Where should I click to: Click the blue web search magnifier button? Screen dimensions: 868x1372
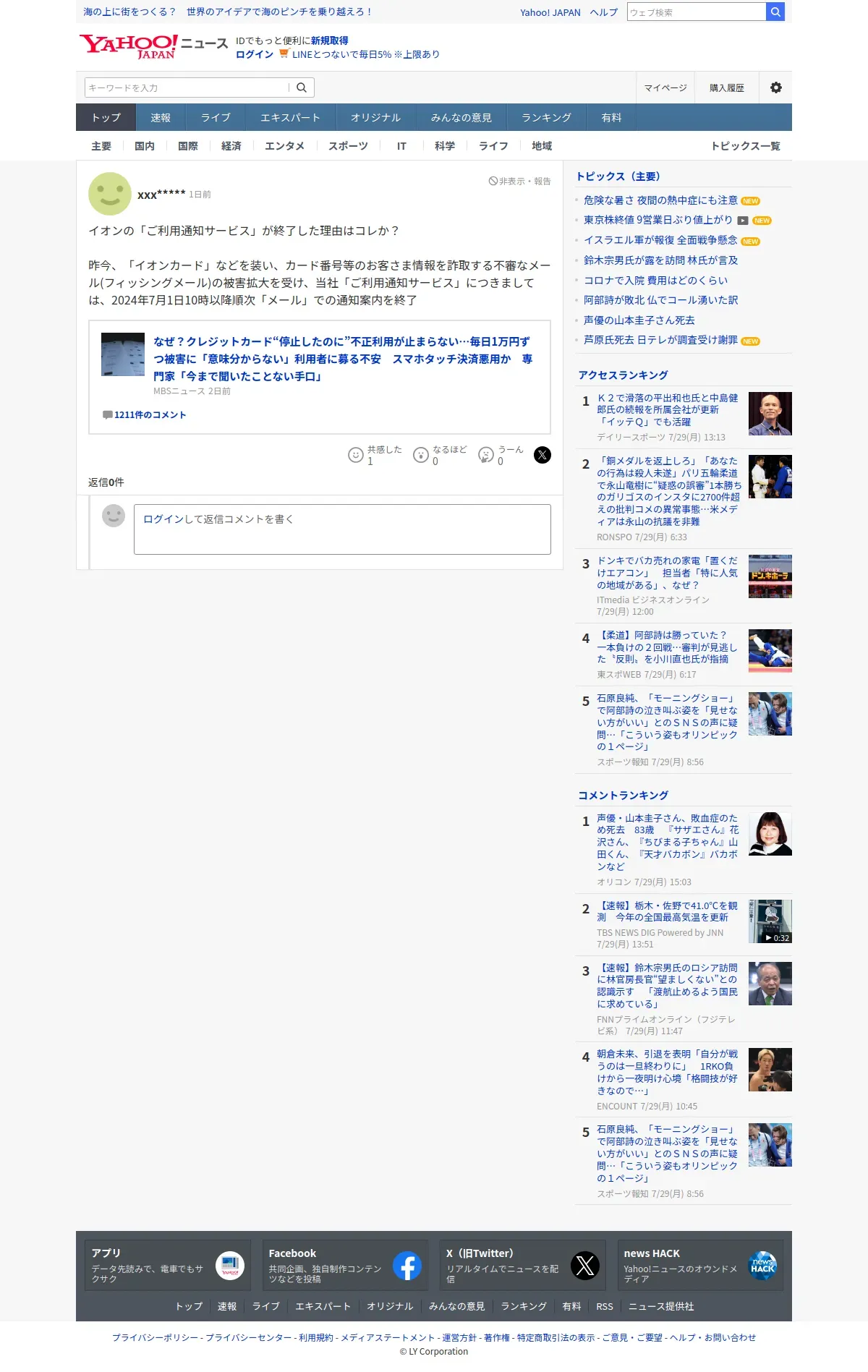pos(775,12)
